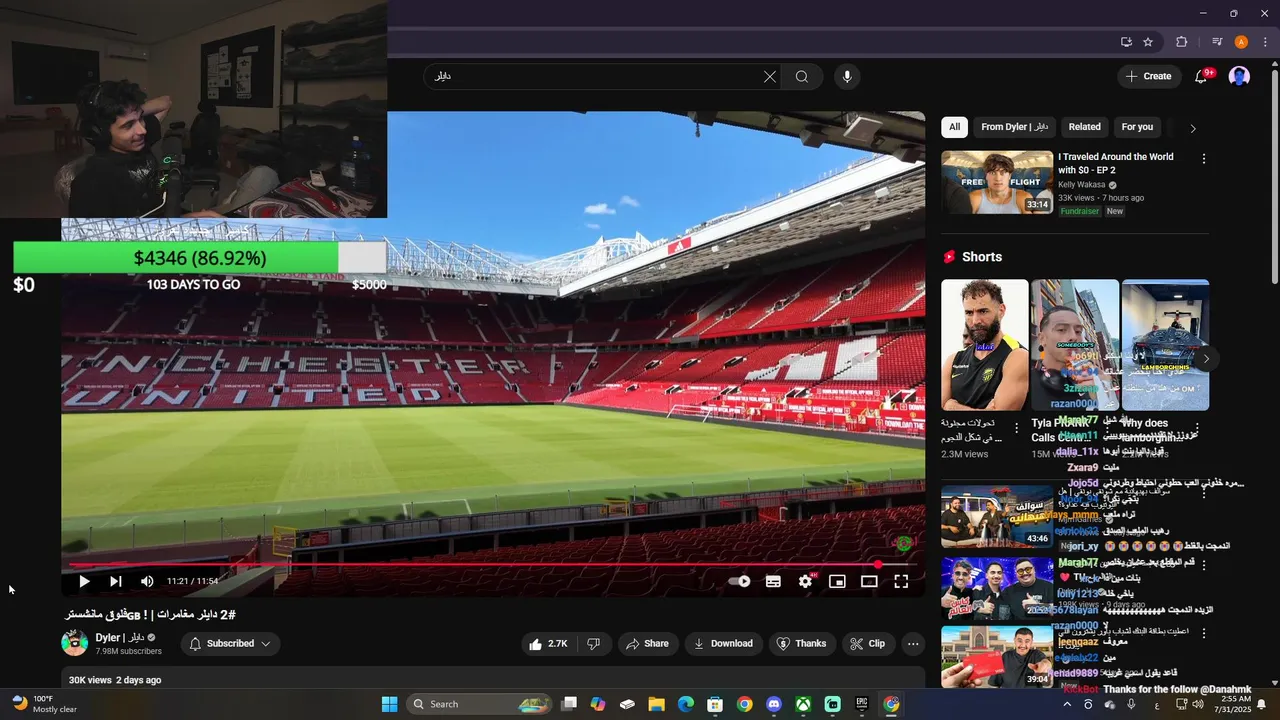Click the taskbar Search box
1280x720 pixels.
click(479, 704)
